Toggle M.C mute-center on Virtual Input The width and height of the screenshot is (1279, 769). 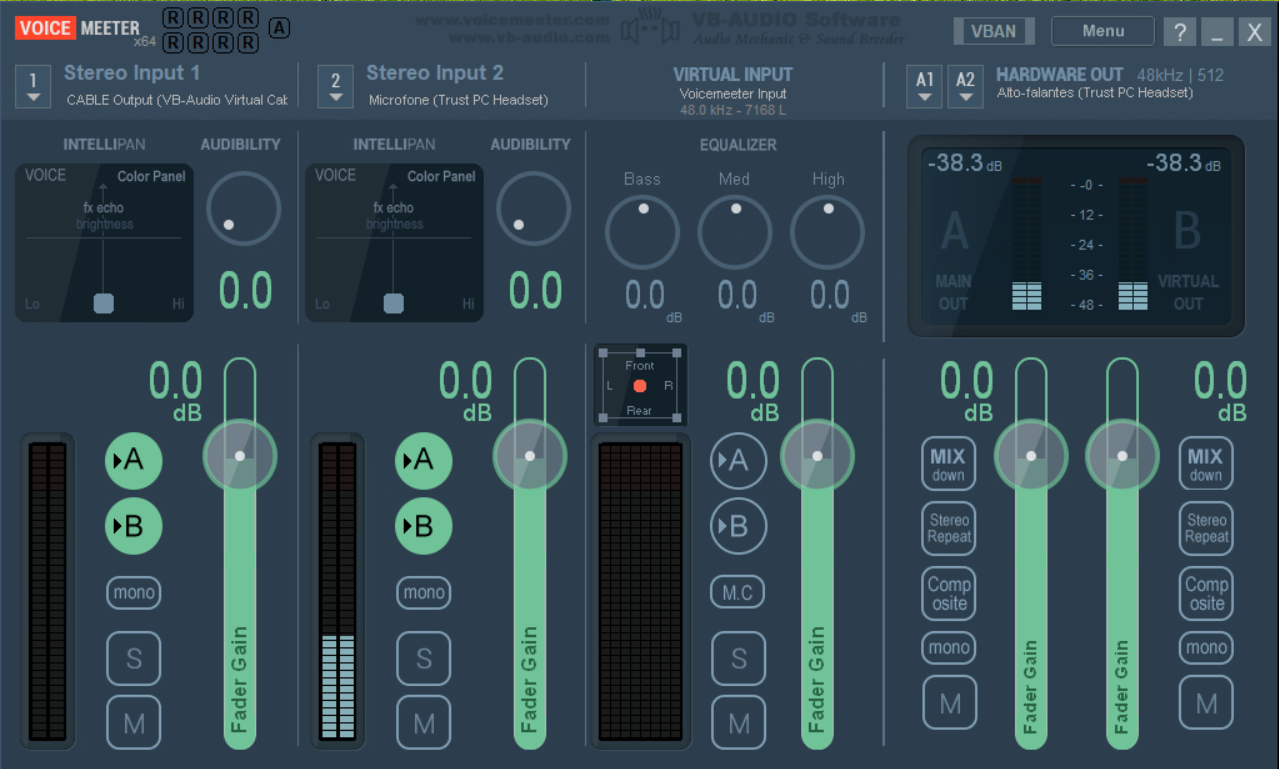pos(738,593)
